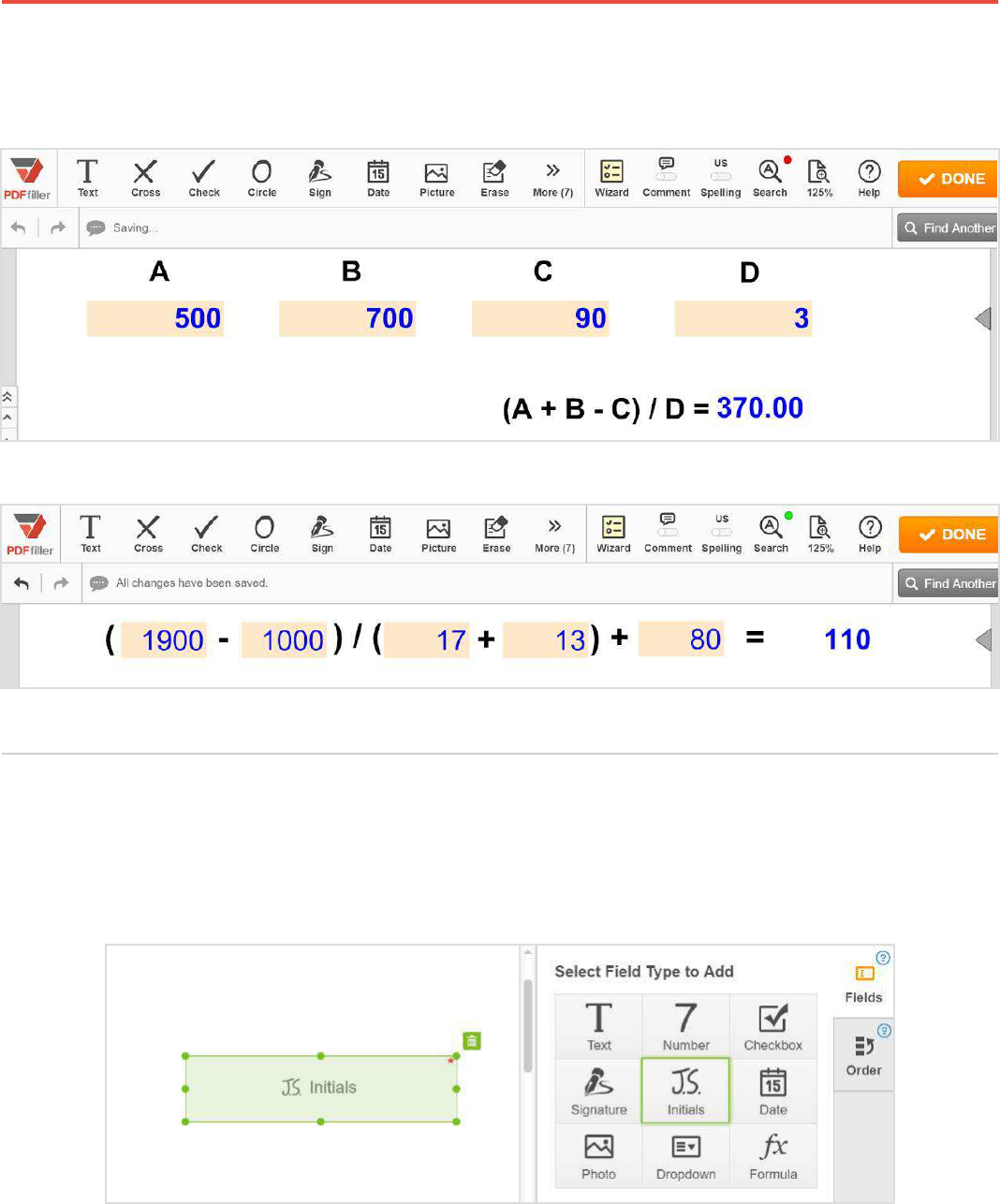Image resolution: width=1000 pixels, height=1204 pixels.
Task: Expand More (7) tools in the A B C D editor
Action: point(552,178)
